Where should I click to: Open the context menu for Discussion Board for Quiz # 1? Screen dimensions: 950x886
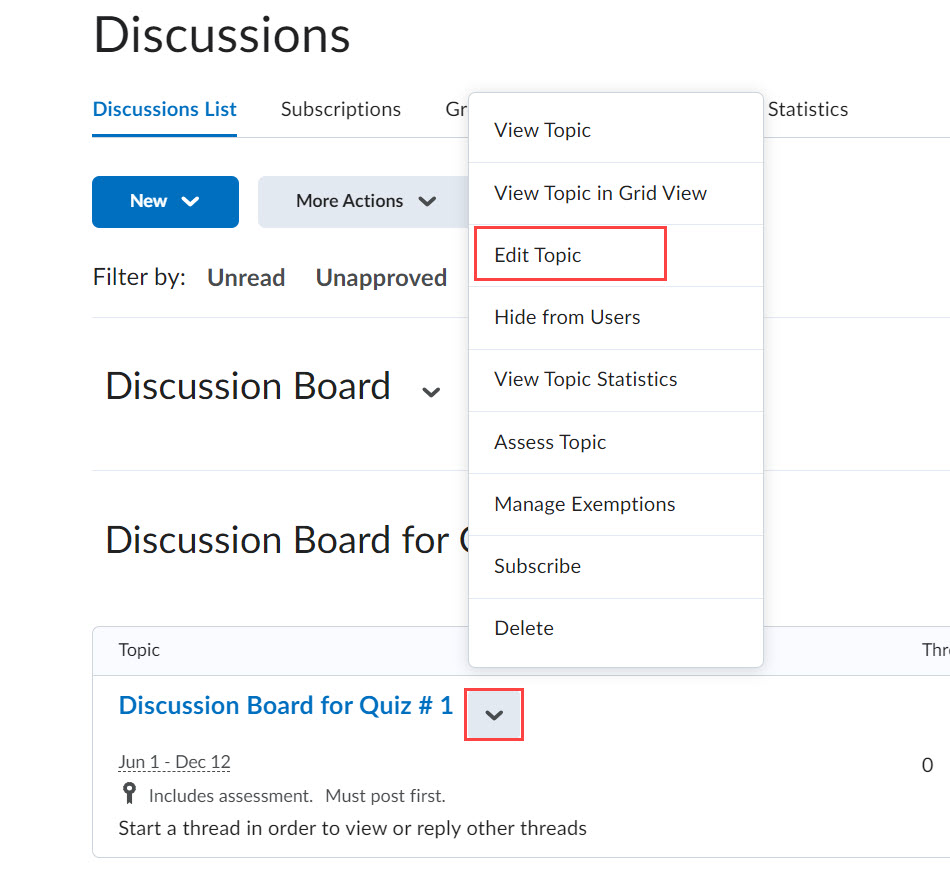point(493,711)
